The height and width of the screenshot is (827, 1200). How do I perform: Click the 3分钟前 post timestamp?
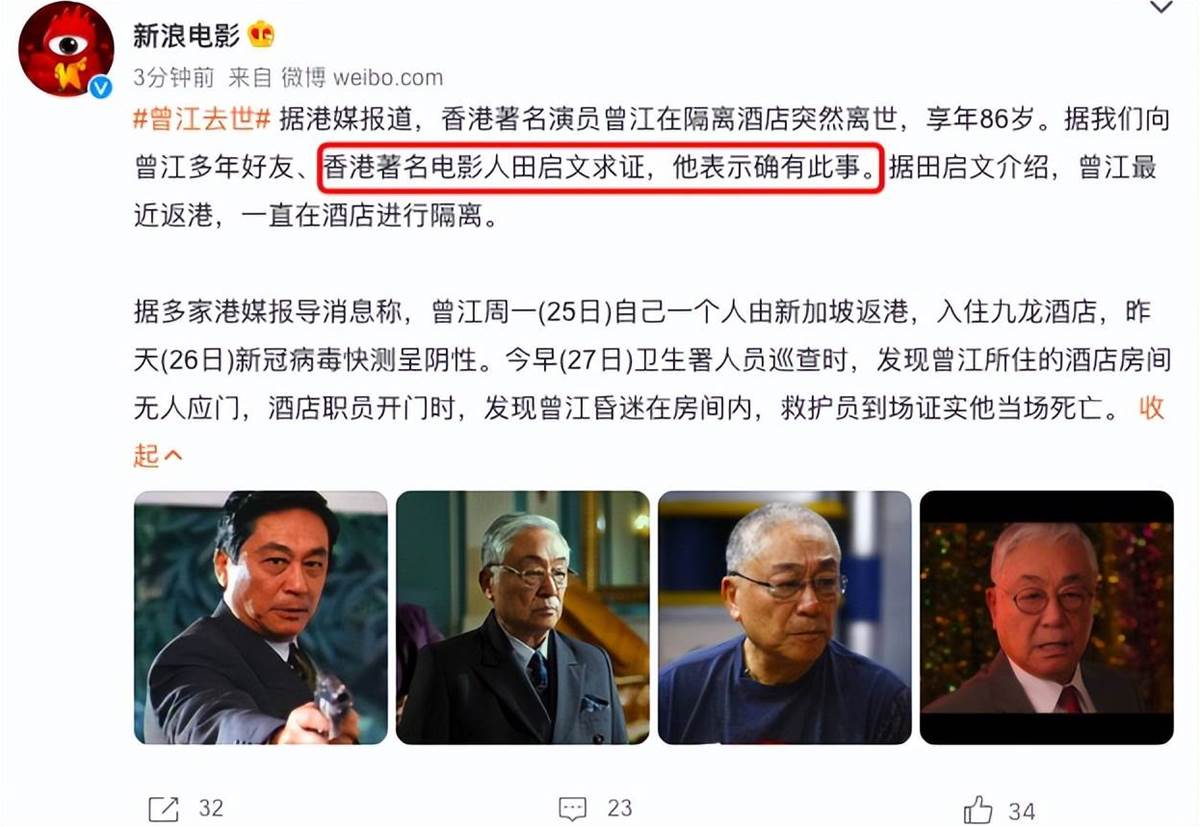pos(174,77)
